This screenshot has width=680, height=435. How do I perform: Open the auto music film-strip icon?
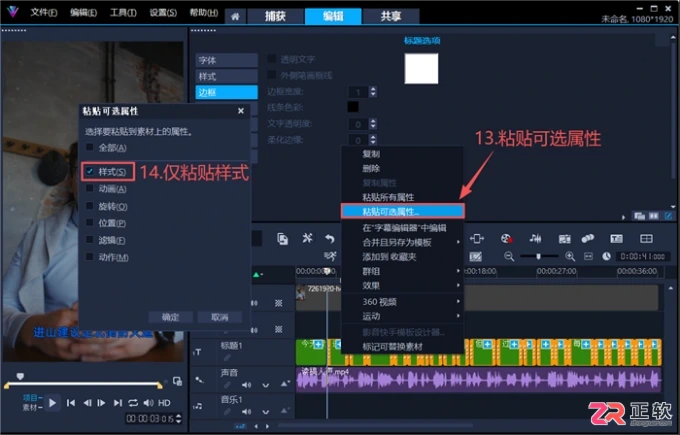click(x=564, y=239)
